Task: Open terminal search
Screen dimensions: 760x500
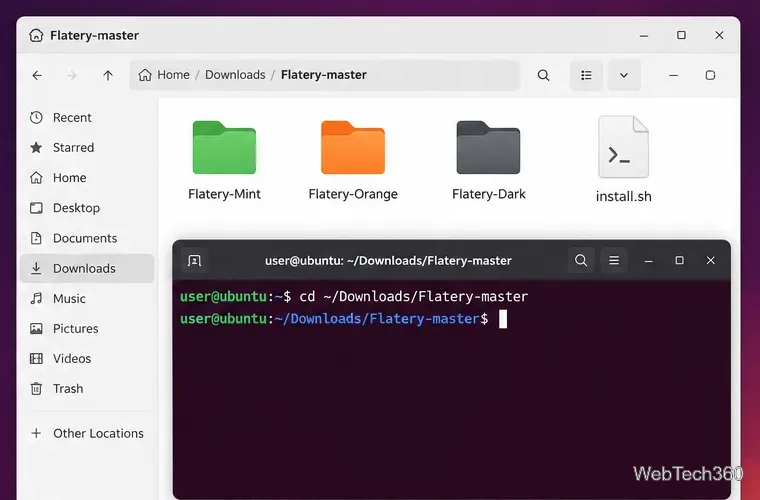Action: pos(581,261)
